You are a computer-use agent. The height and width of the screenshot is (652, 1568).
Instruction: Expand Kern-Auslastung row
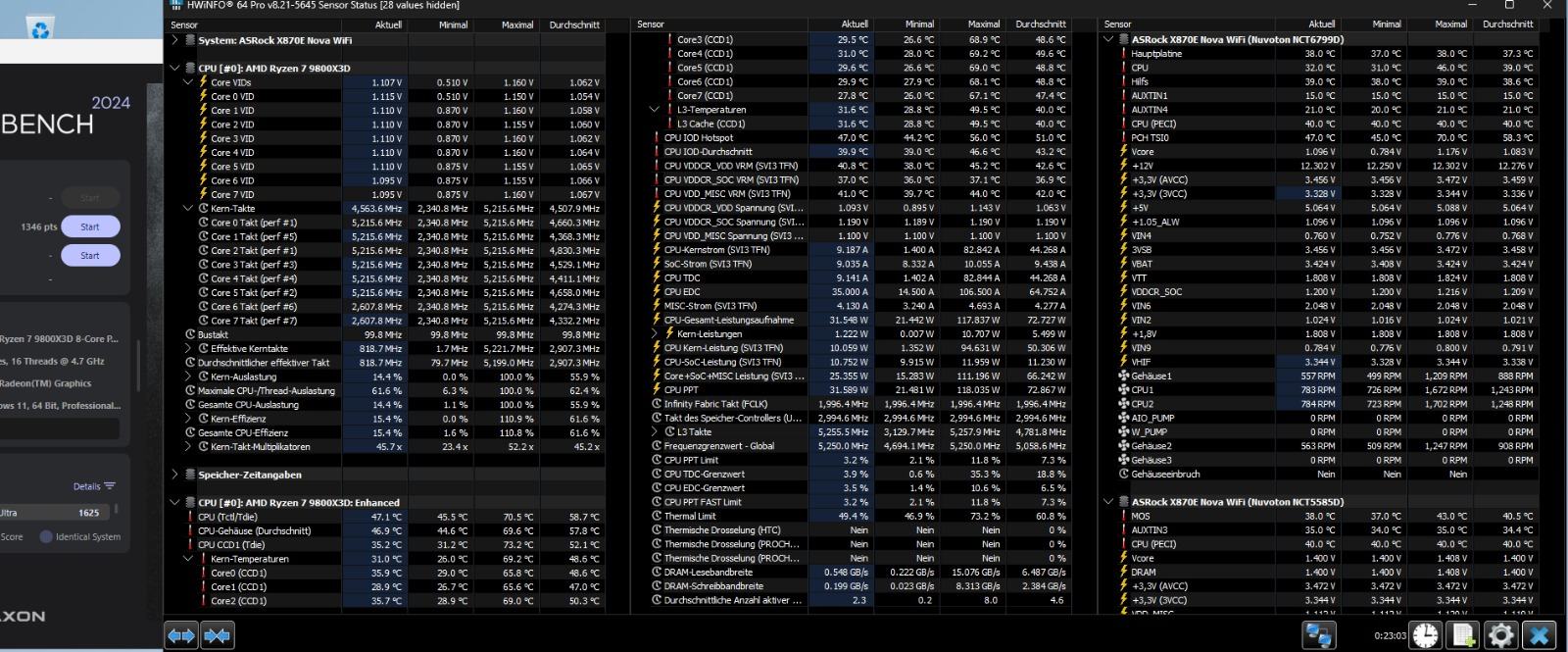pyautogui.click(x=189, y=376)
